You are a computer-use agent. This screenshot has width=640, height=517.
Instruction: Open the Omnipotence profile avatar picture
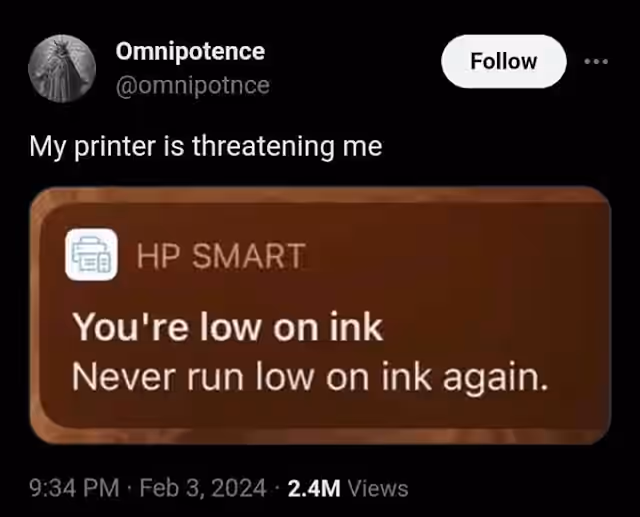(x=62, y=68)
